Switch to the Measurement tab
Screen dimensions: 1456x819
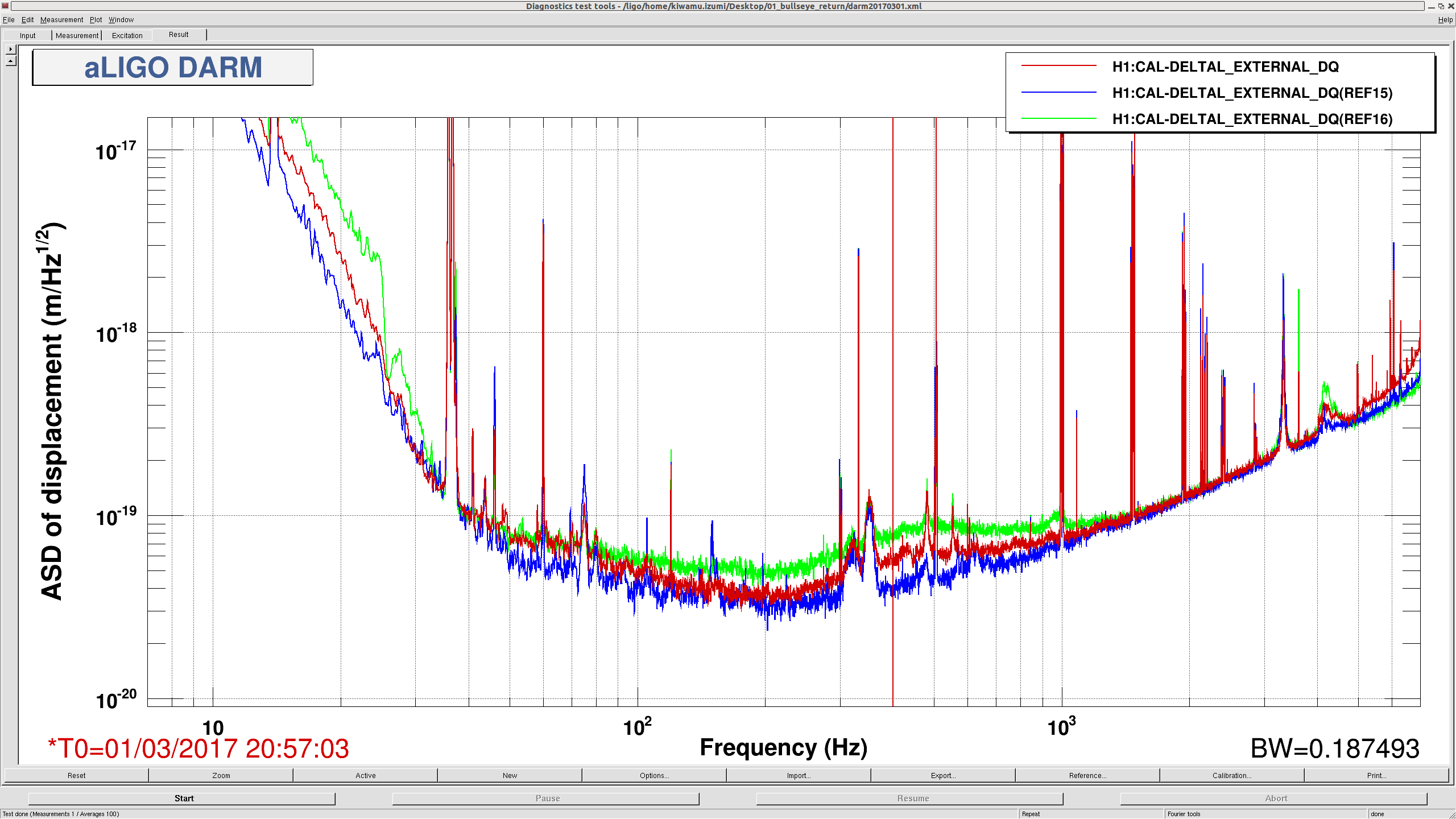[77, 35]
